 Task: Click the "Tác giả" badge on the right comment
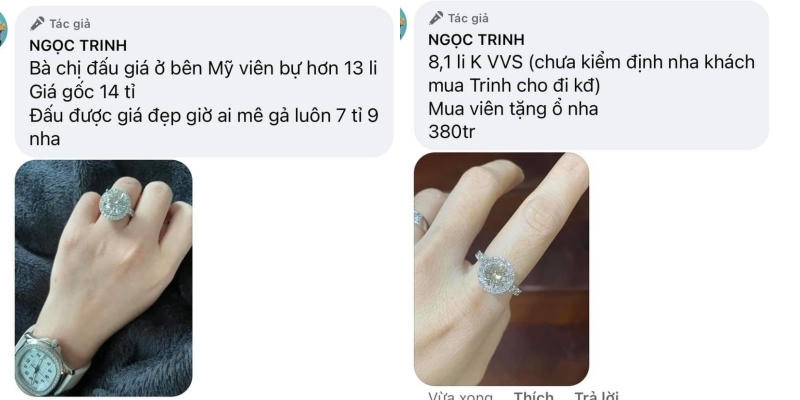459,18
